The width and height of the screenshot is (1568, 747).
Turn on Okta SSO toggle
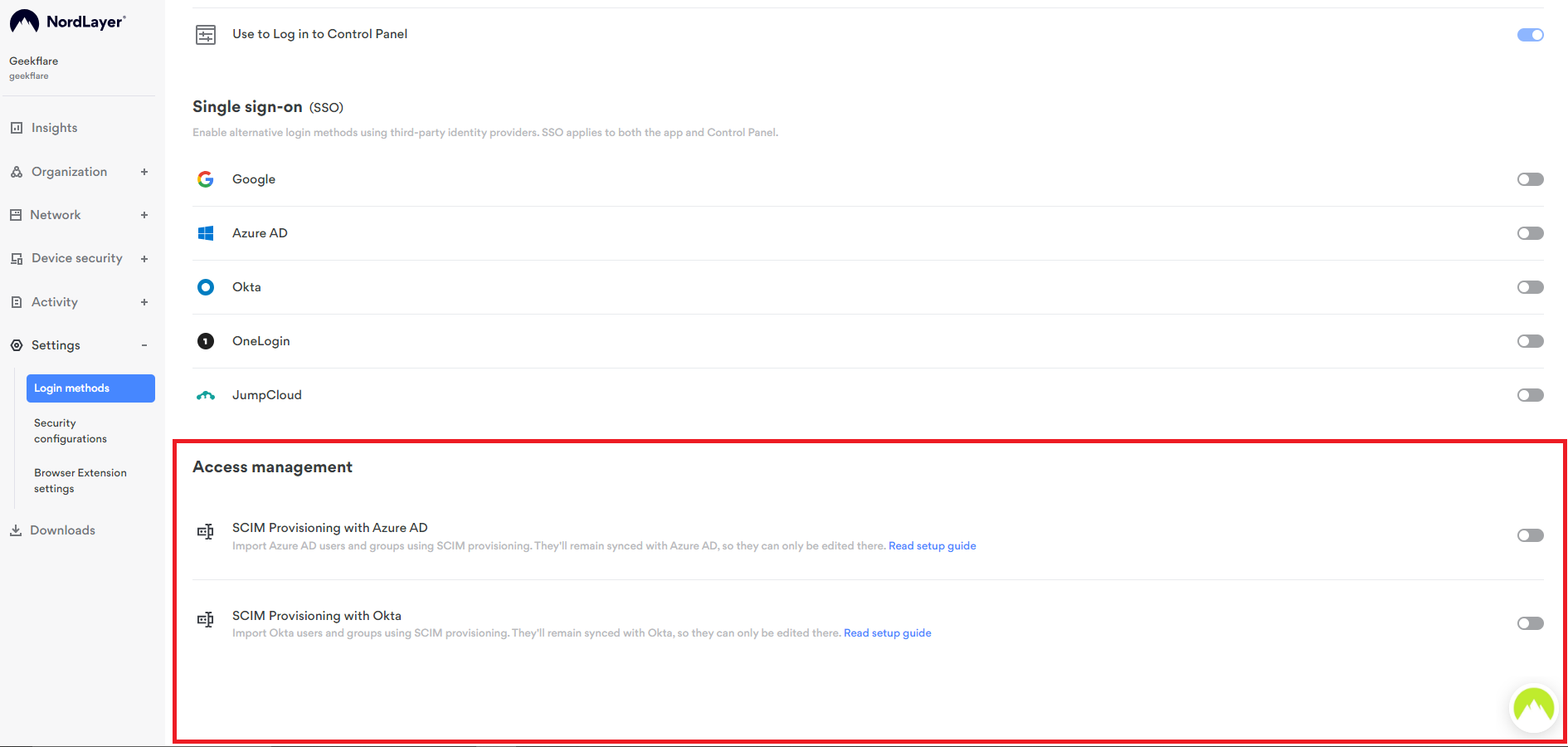[1531, 287]
